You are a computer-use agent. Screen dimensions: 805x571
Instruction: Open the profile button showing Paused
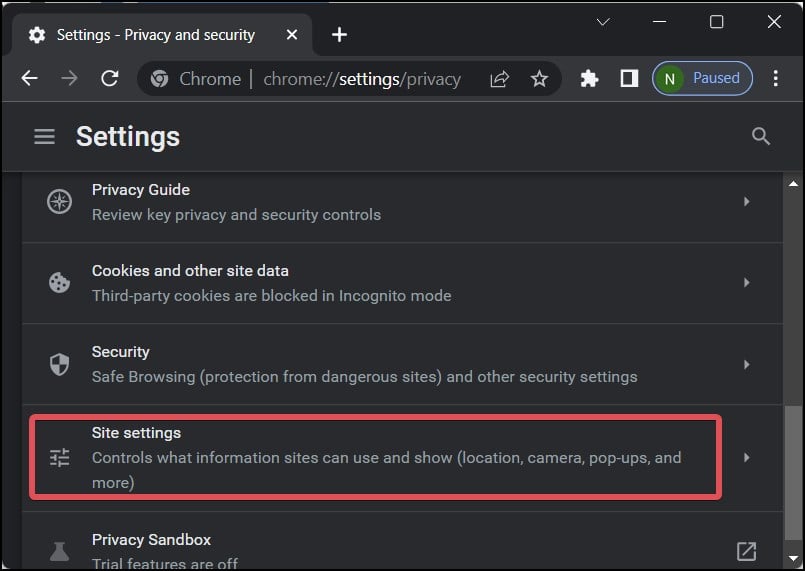click(x=702, y=79)
